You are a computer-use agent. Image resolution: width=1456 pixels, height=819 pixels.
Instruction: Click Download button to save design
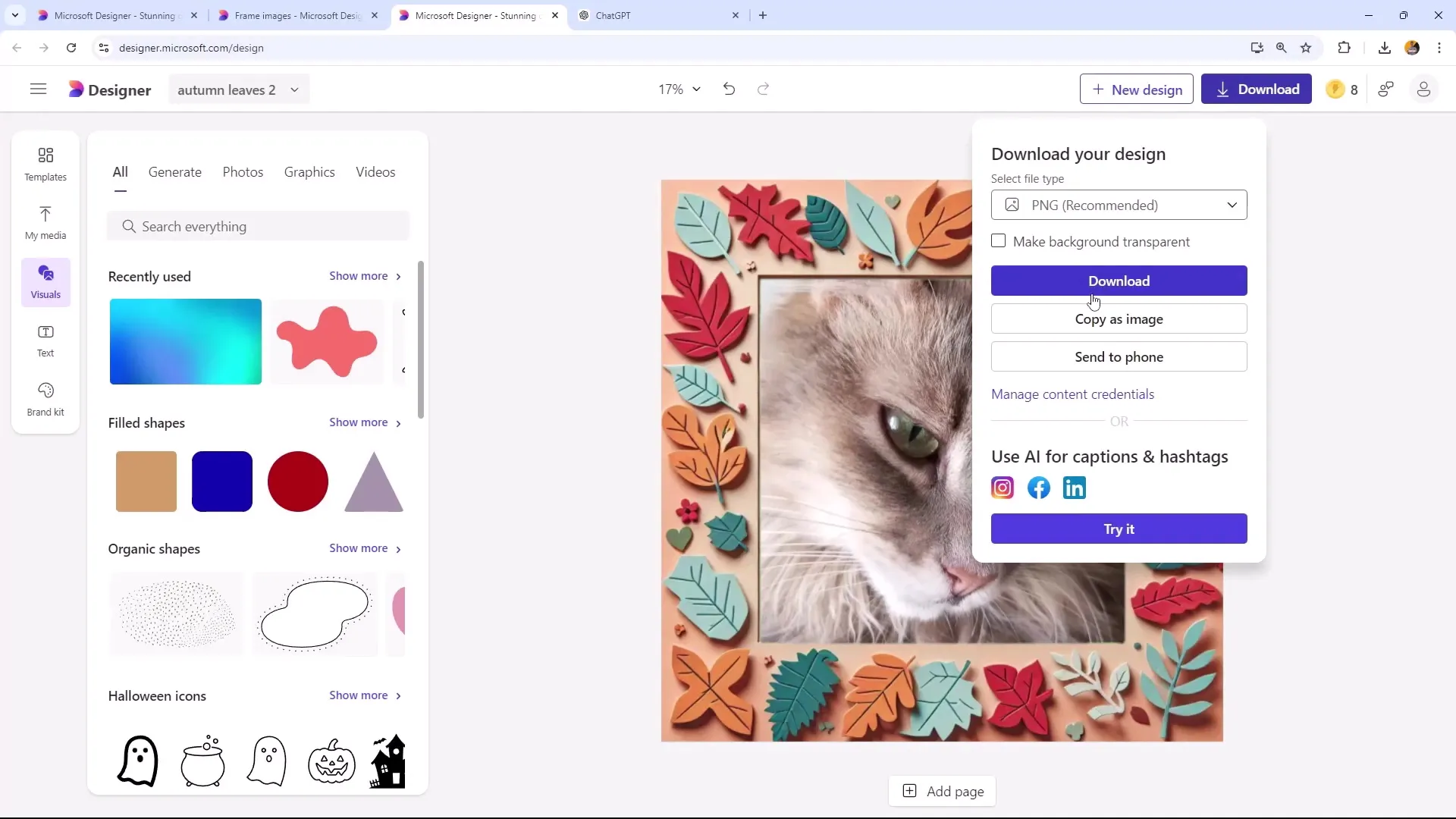coord(1119,280)
